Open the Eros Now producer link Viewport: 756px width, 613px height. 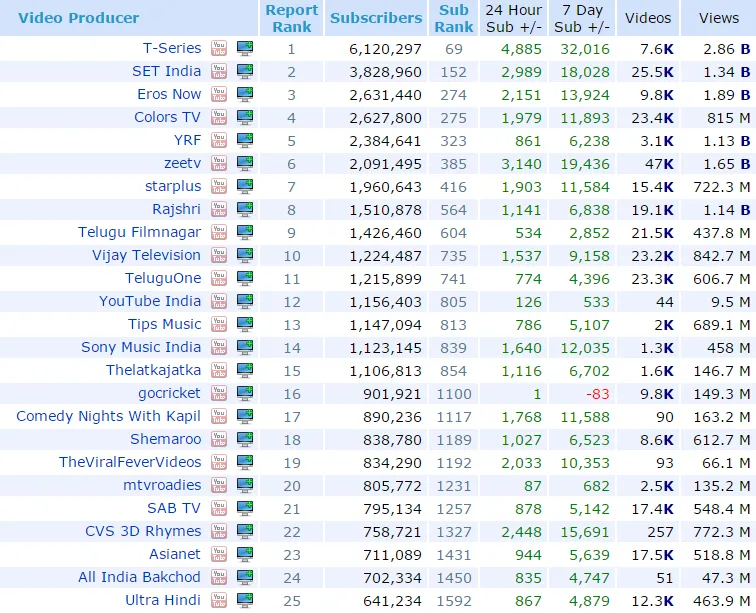[x=169, y=94]
